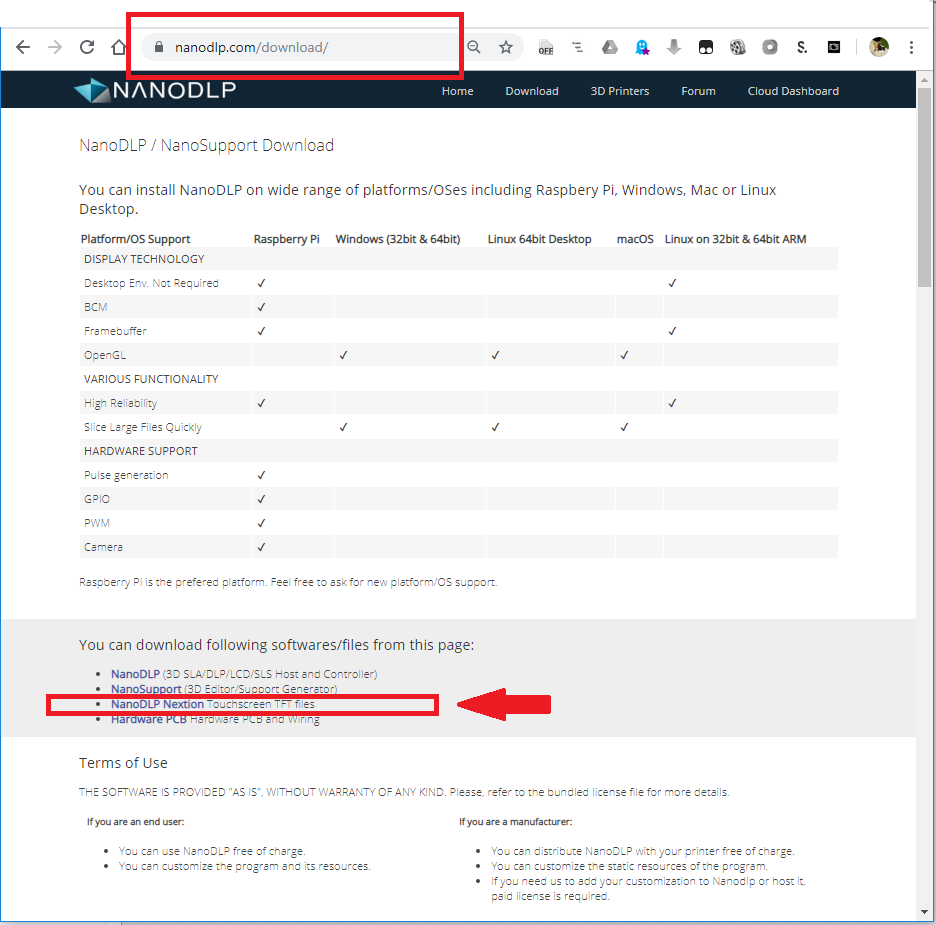Click the "BCM" row label
The width and height of the screenshot is (936, 925).
pos(96,307)
